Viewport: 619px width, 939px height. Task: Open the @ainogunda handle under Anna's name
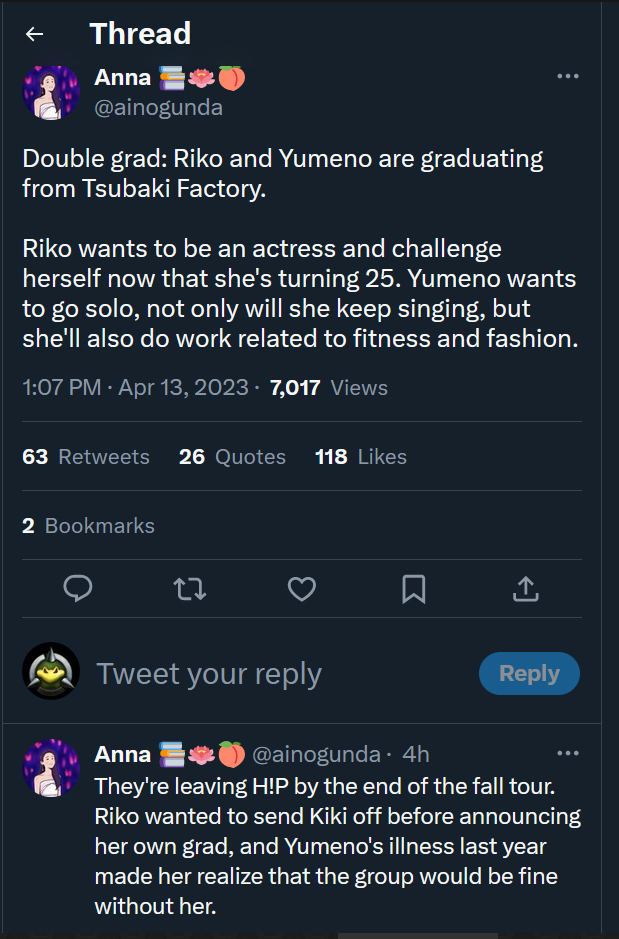(158, 108)
